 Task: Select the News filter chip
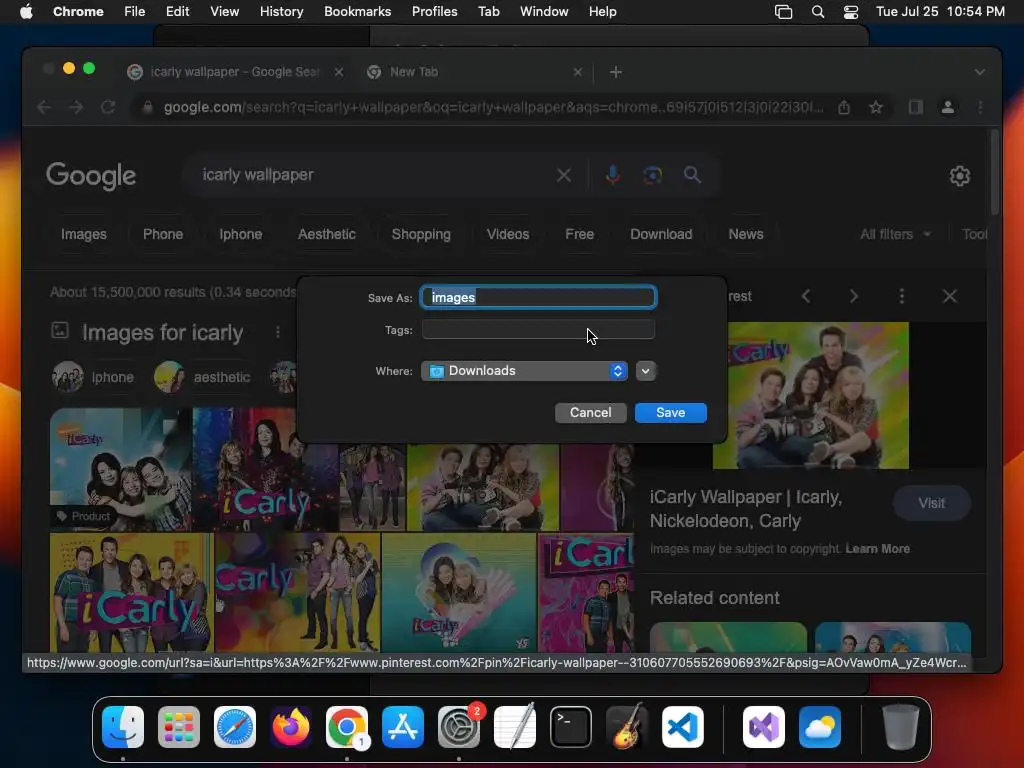[x=746, y=234]
